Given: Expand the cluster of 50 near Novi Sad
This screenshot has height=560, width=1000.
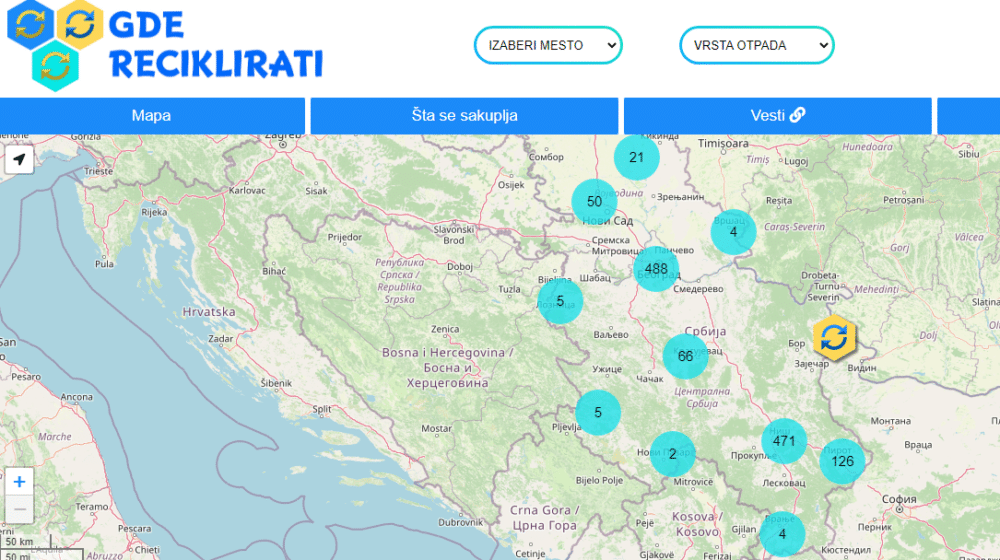Looking at the screenshot, I should [594, 202].
